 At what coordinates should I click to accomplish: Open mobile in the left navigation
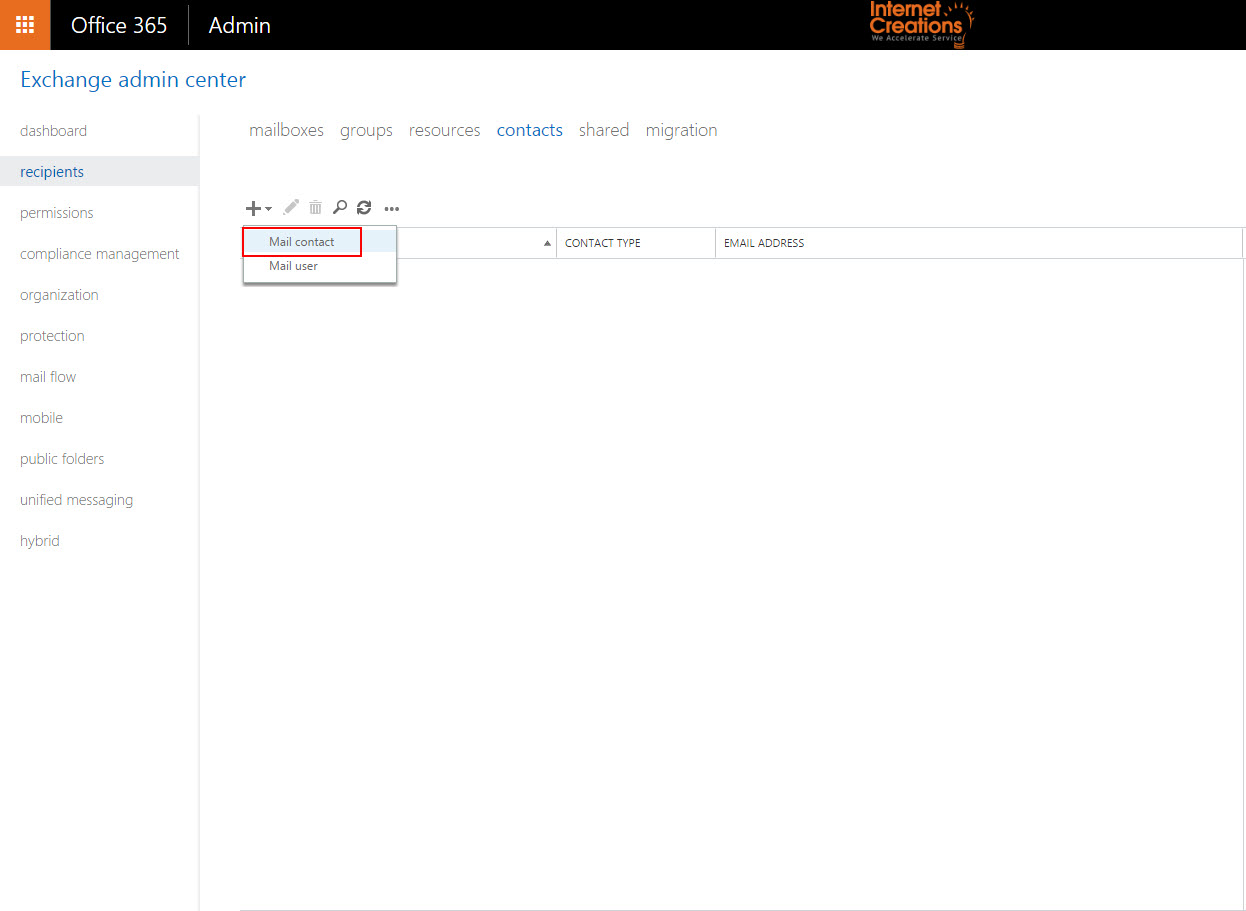point(41,418)
